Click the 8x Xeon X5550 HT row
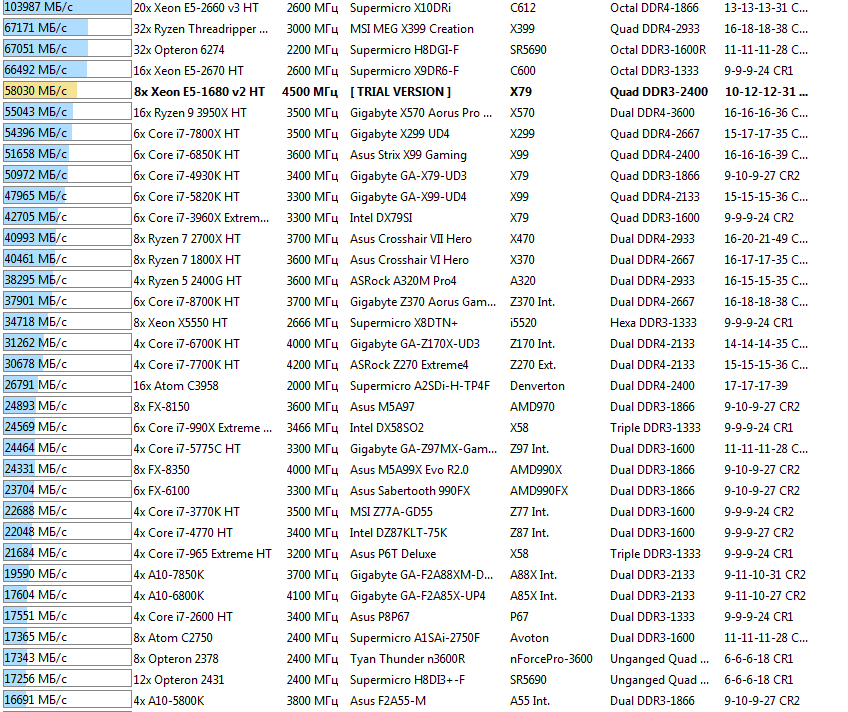 pos(181,324)
